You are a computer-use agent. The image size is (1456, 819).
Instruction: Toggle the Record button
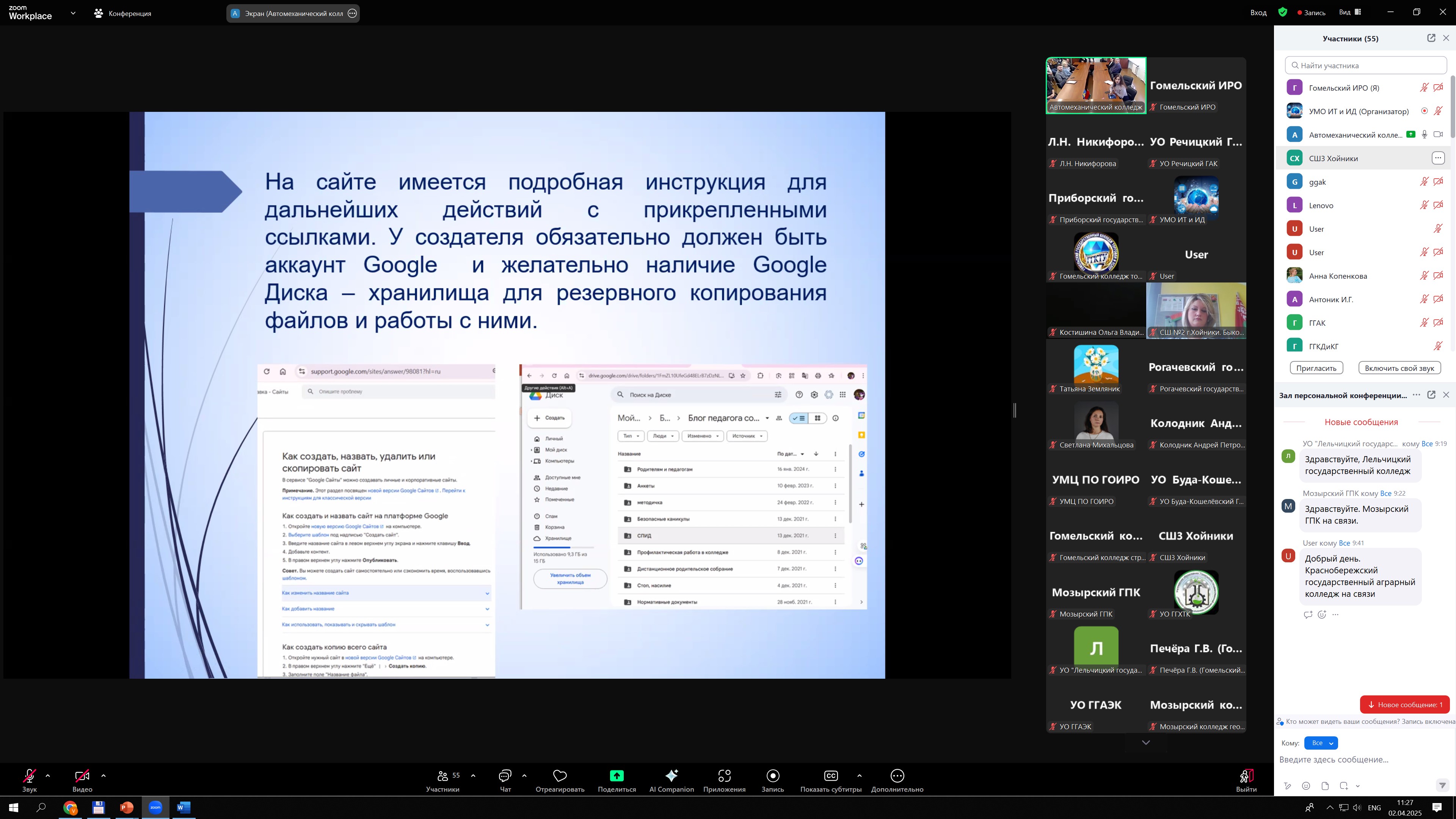(x=772, y=776)
